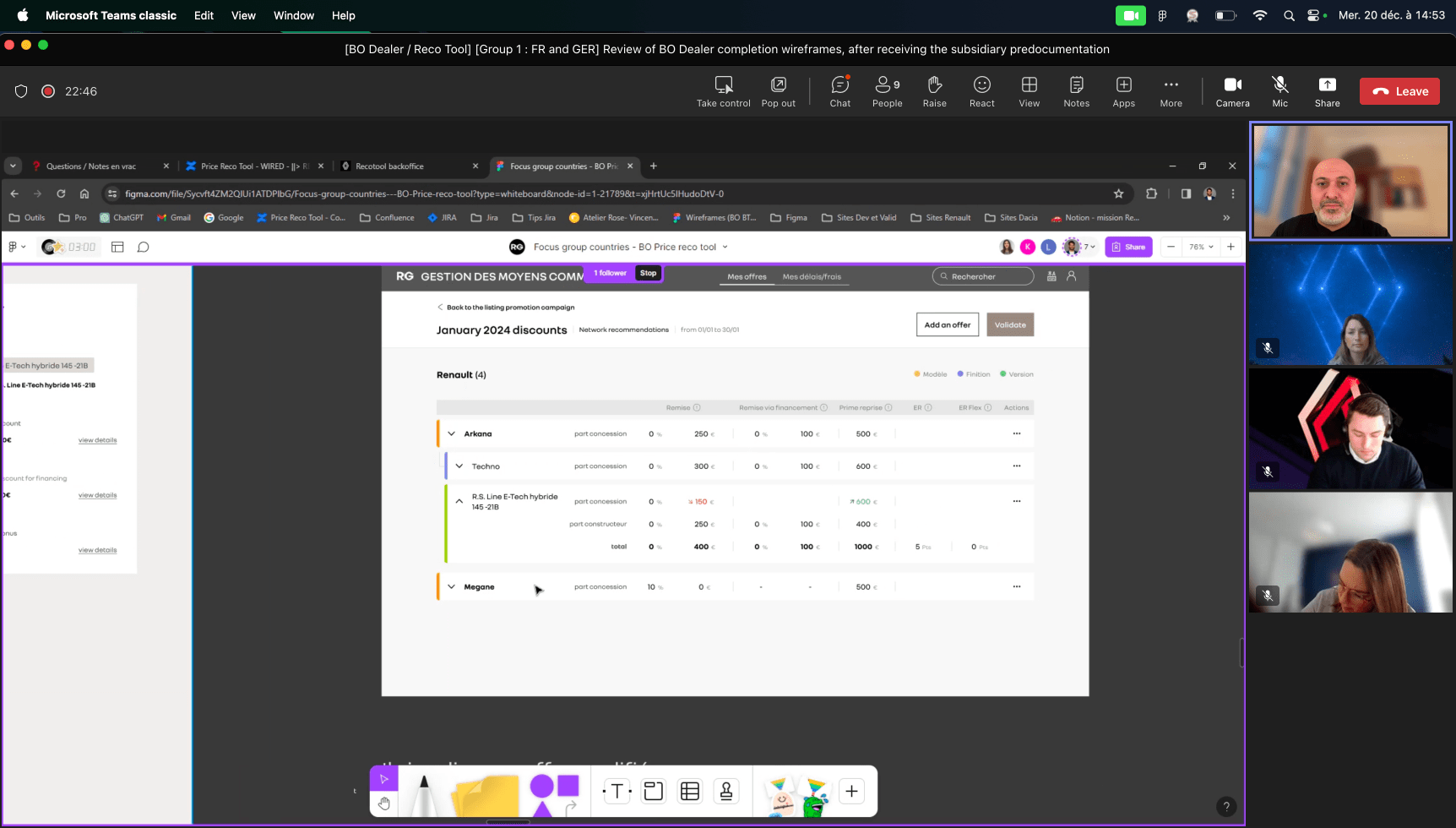Click the Wi-Fi status icon

click(x=1260, y=15)
